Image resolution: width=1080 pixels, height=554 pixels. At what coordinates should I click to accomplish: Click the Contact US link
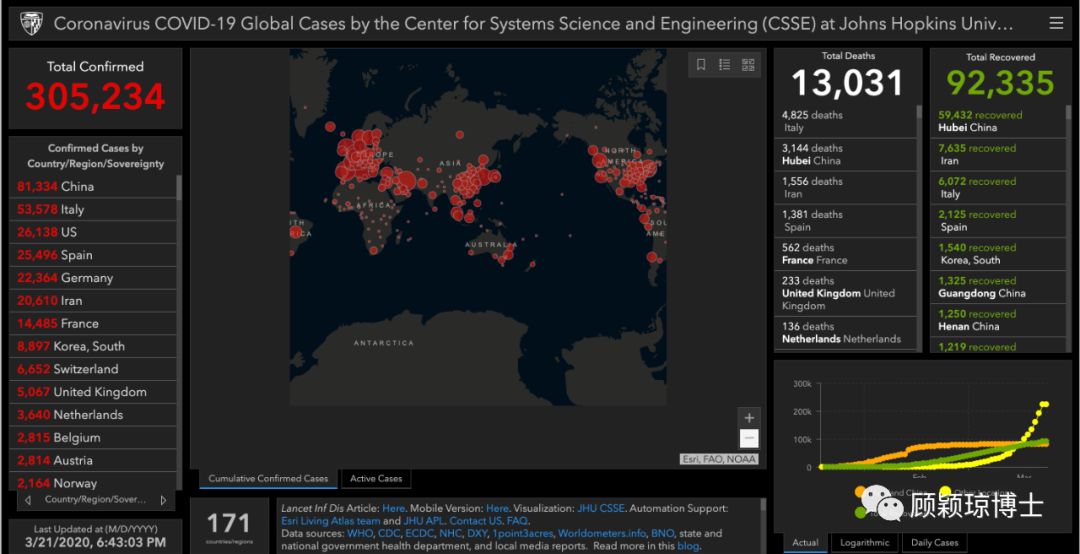tap(476, 521)
